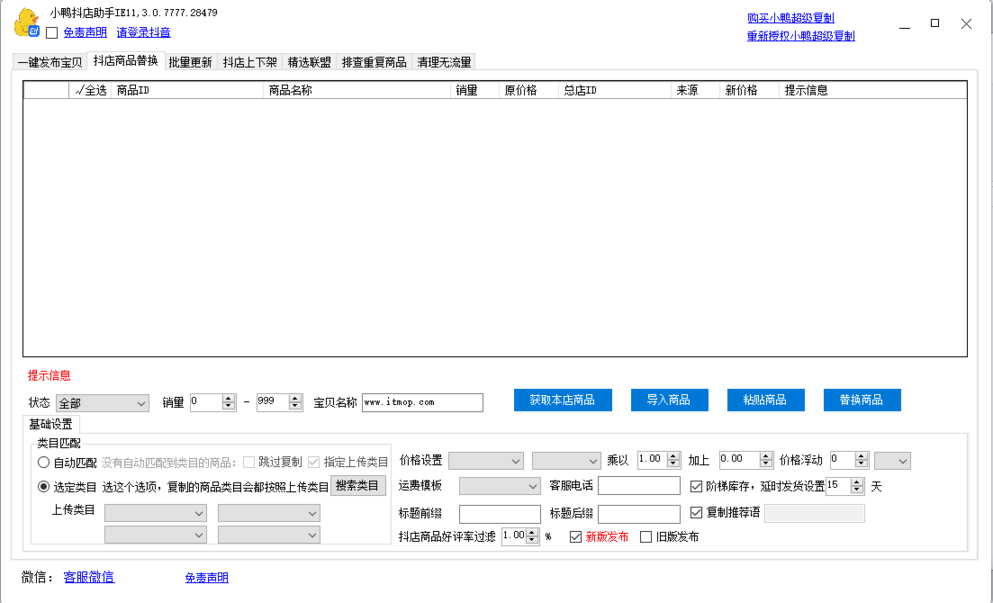Open the 清理无流量 tab

point(444,62)
